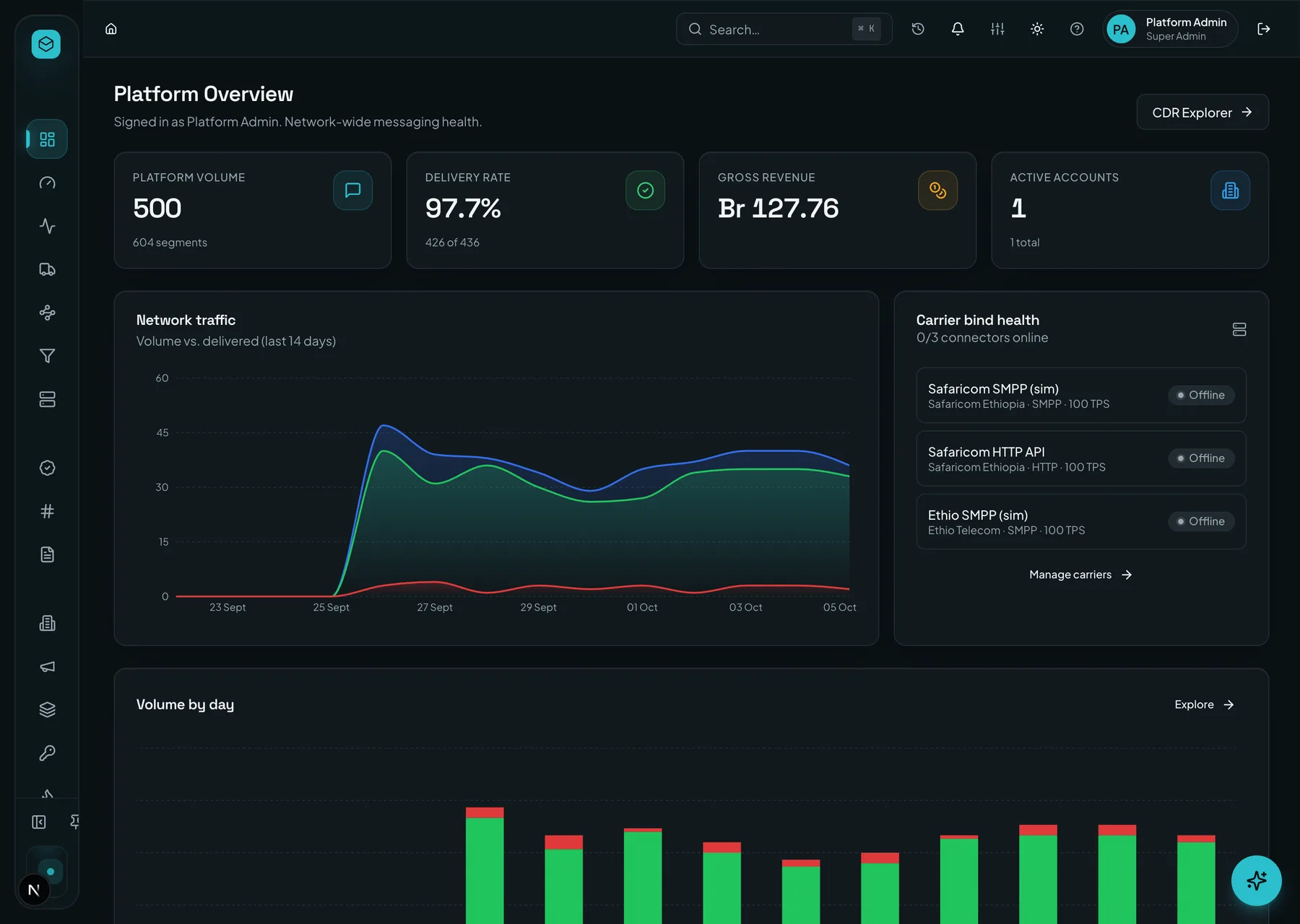Screen dimensions: 1300x924
Task: Select Safaricom SMPP (sim) carrier row
Action: coord(1081,396)
